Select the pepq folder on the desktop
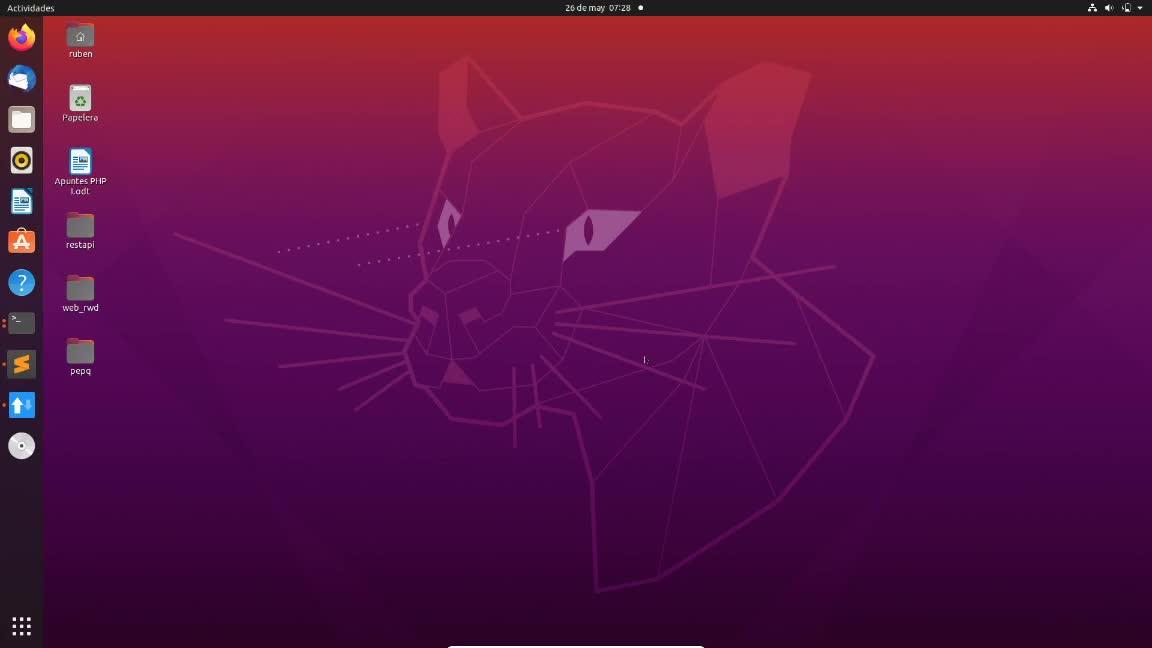The height and width of the screenshot is (648, 1152). point(80,357)
